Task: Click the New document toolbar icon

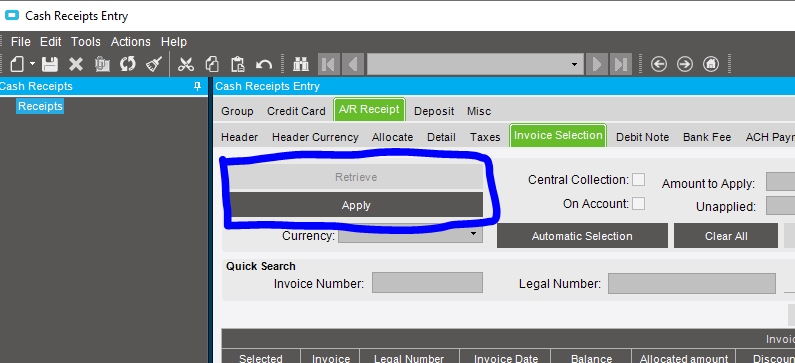Action: click(x=18, y=64)
